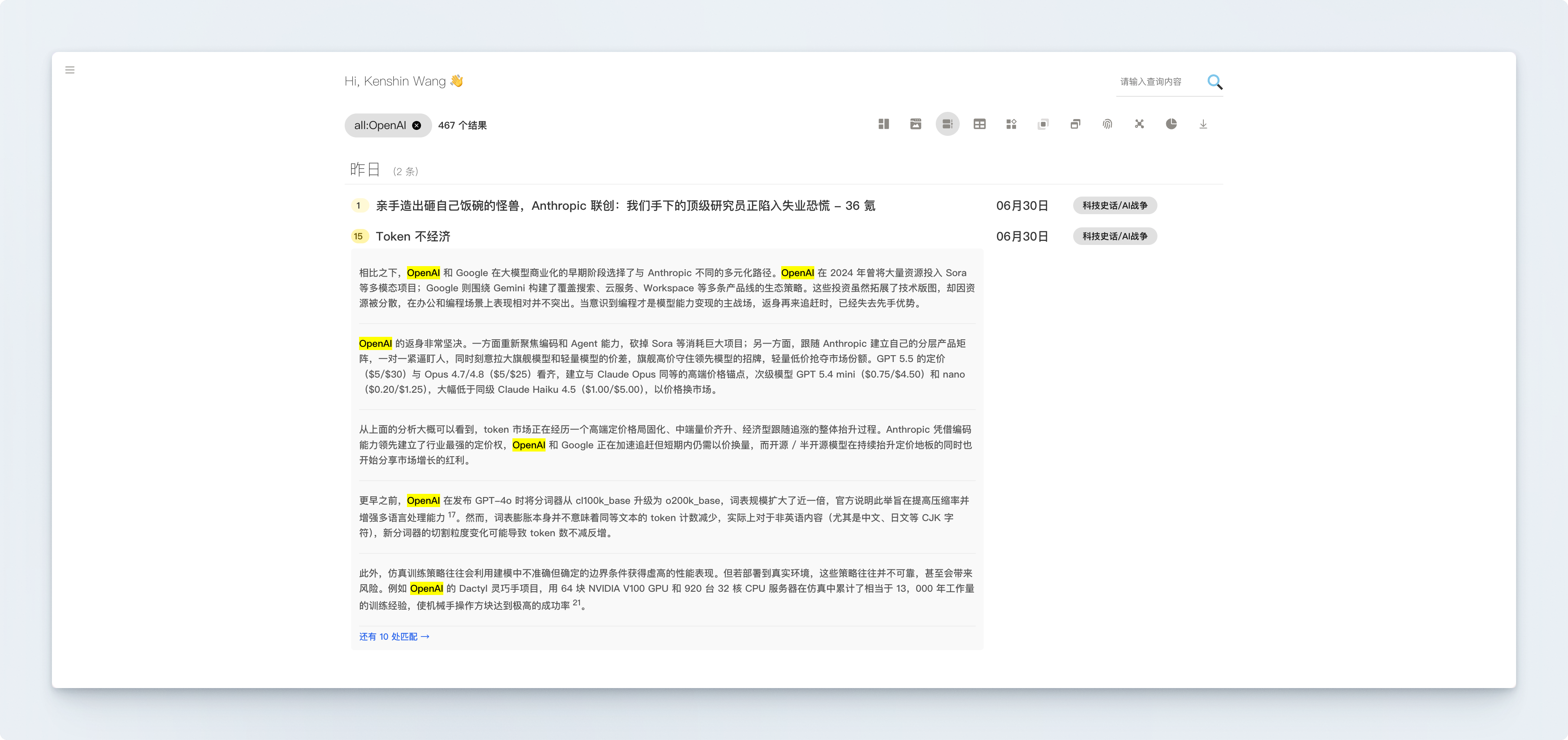Viewport: 1568px width, 740px height.
Task: Open the hamburger sidebar menu
Action: tap(70, 70)
